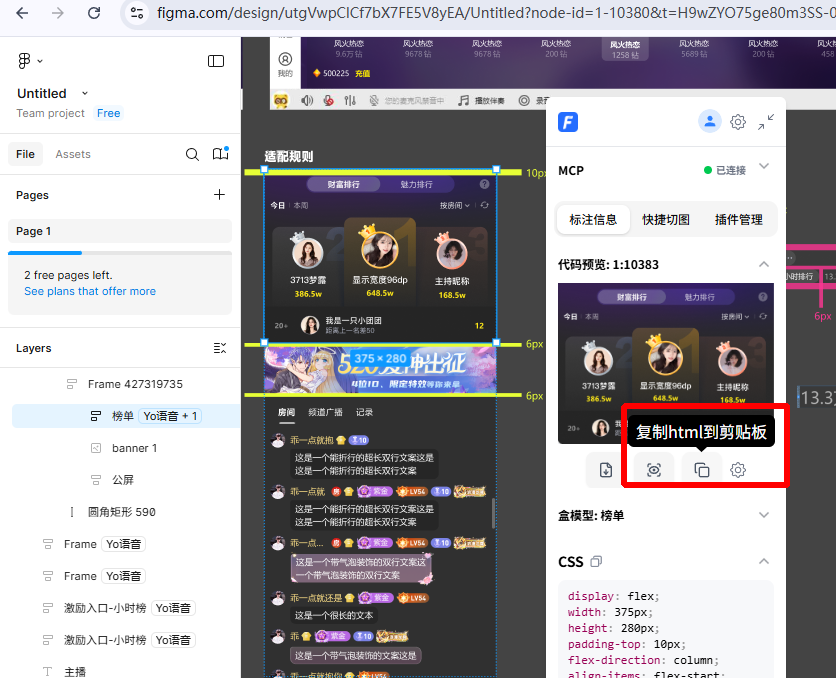Click the scan/preview icon under the code preview
The width and height of the screenshot is (836, 678).
(x=654, y=470)
